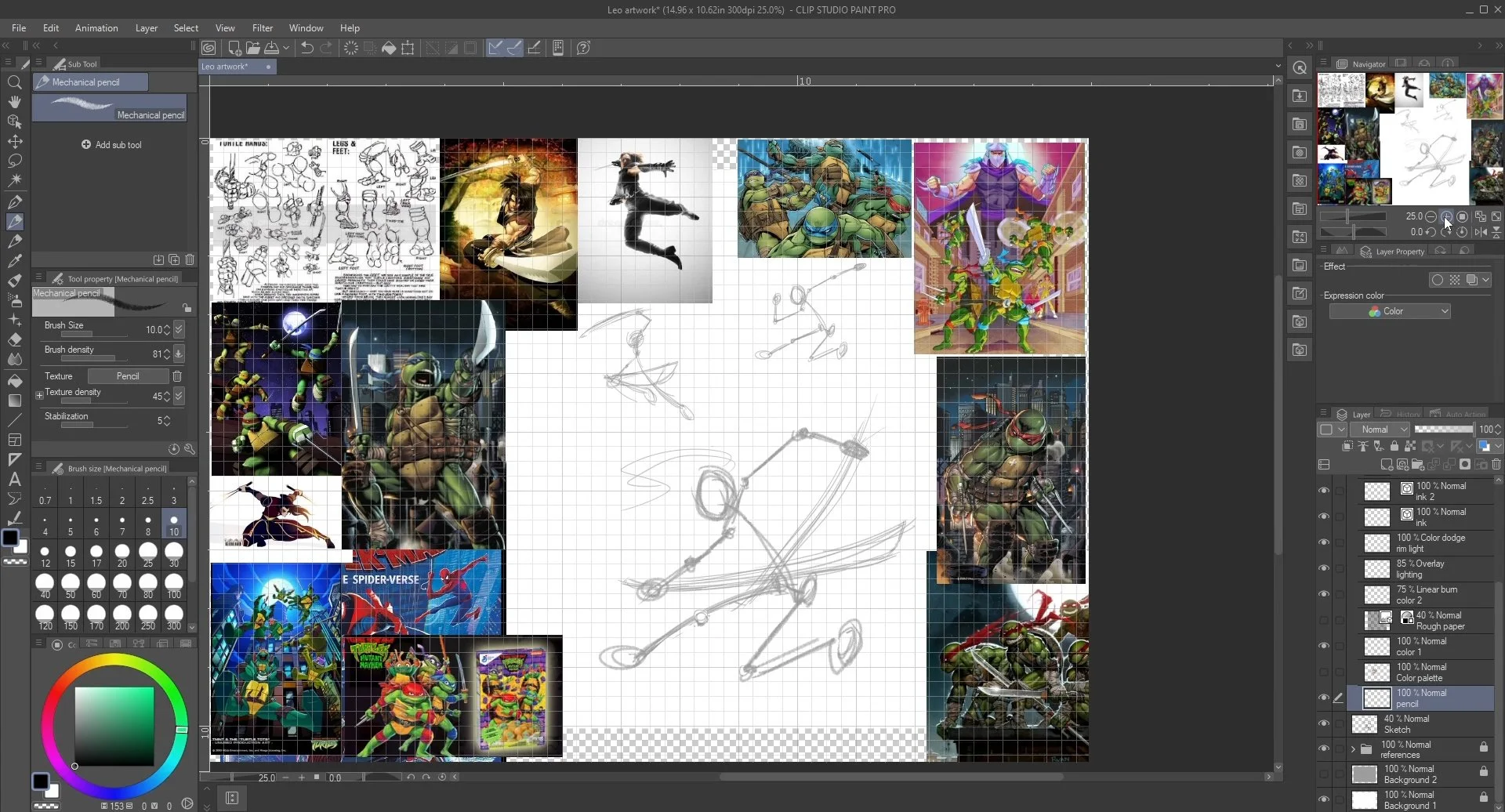Open the Animation menu

tap(96, 27)
